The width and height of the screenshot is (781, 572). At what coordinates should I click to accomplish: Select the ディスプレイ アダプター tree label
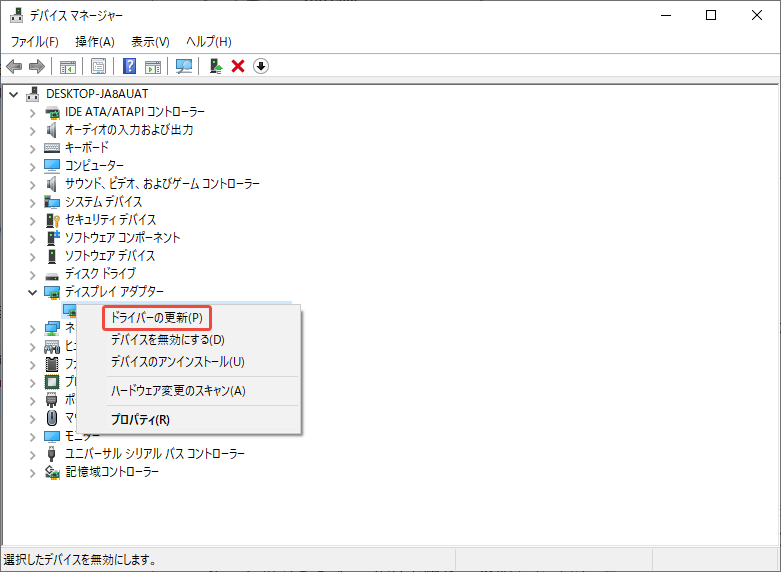click(114, 291)
